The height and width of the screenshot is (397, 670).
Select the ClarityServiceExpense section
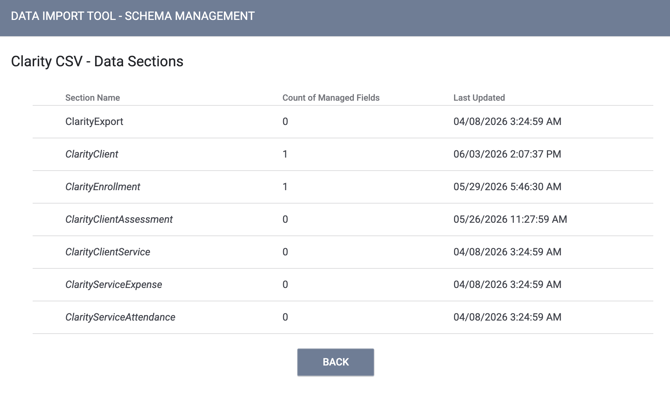[114, 285]
